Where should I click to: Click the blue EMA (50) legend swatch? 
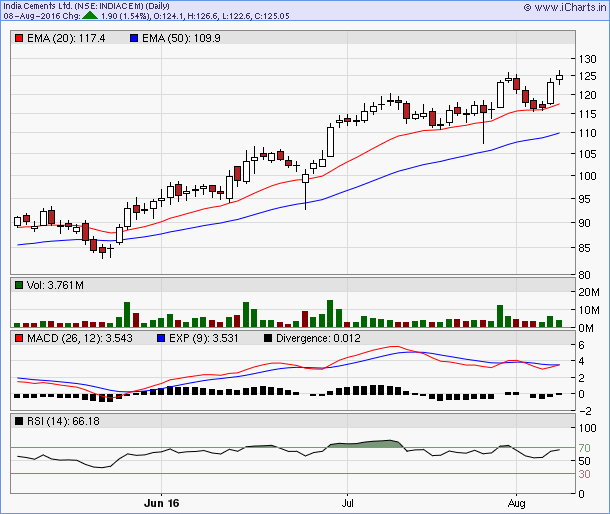[134, 38]
